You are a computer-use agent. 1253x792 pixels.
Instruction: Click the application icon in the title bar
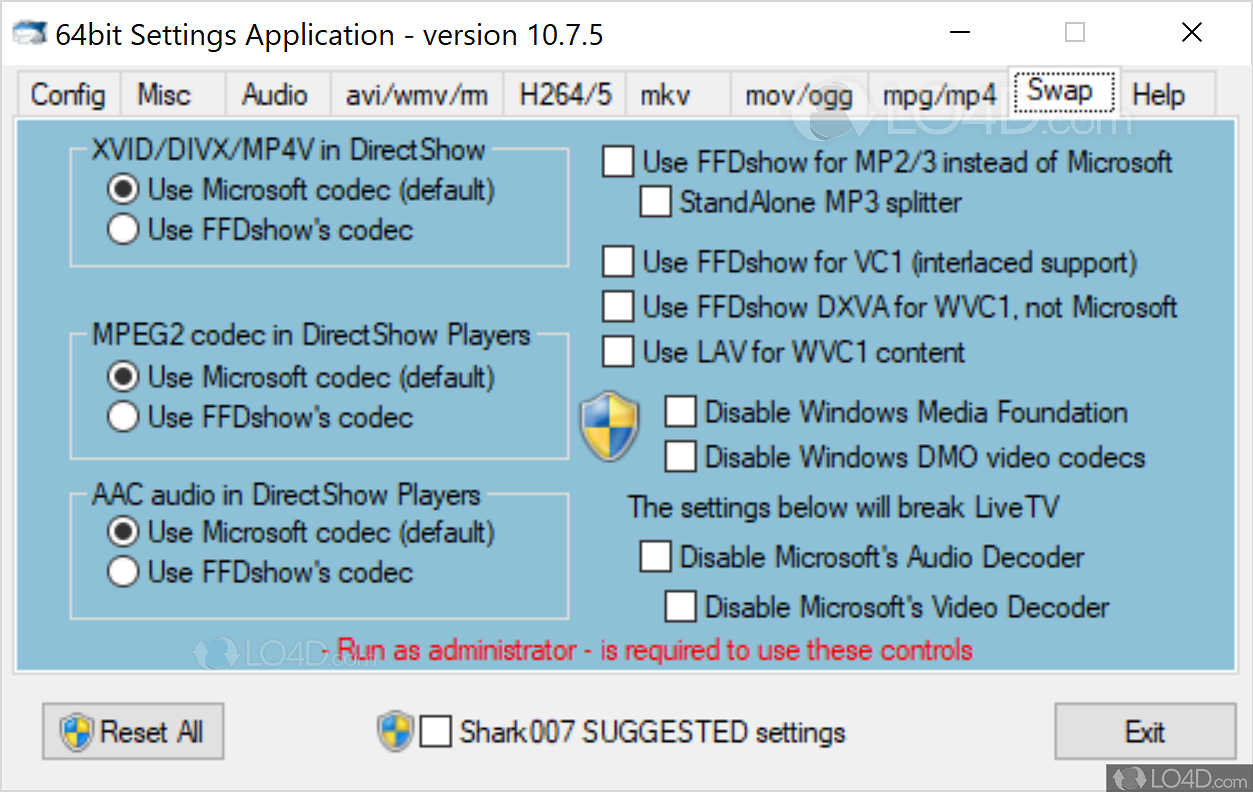[x=30, y=32]
